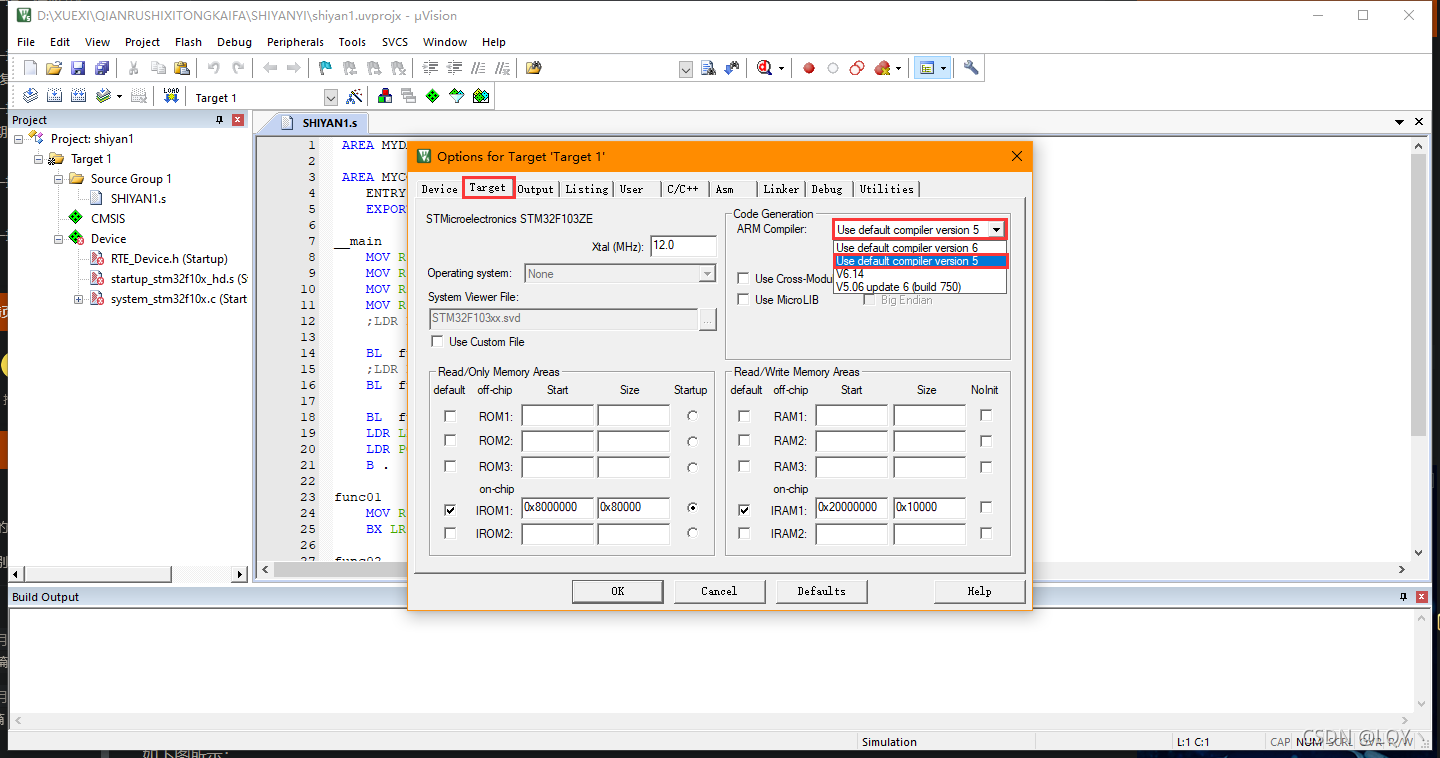Click the System Viewer File browse button
The width and height of the screenshot is (1440, 758).
point(708,319)
